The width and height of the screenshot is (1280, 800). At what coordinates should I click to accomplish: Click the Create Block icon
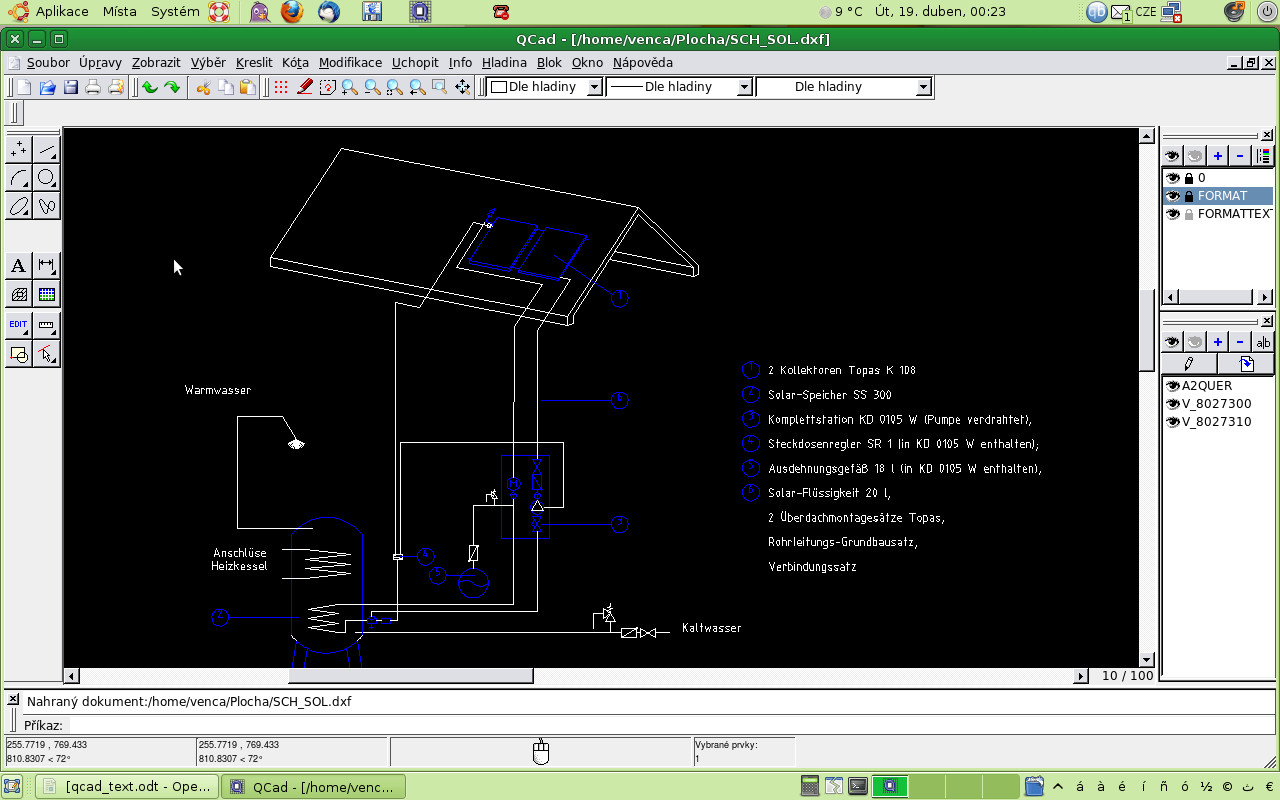coord(18,353)
